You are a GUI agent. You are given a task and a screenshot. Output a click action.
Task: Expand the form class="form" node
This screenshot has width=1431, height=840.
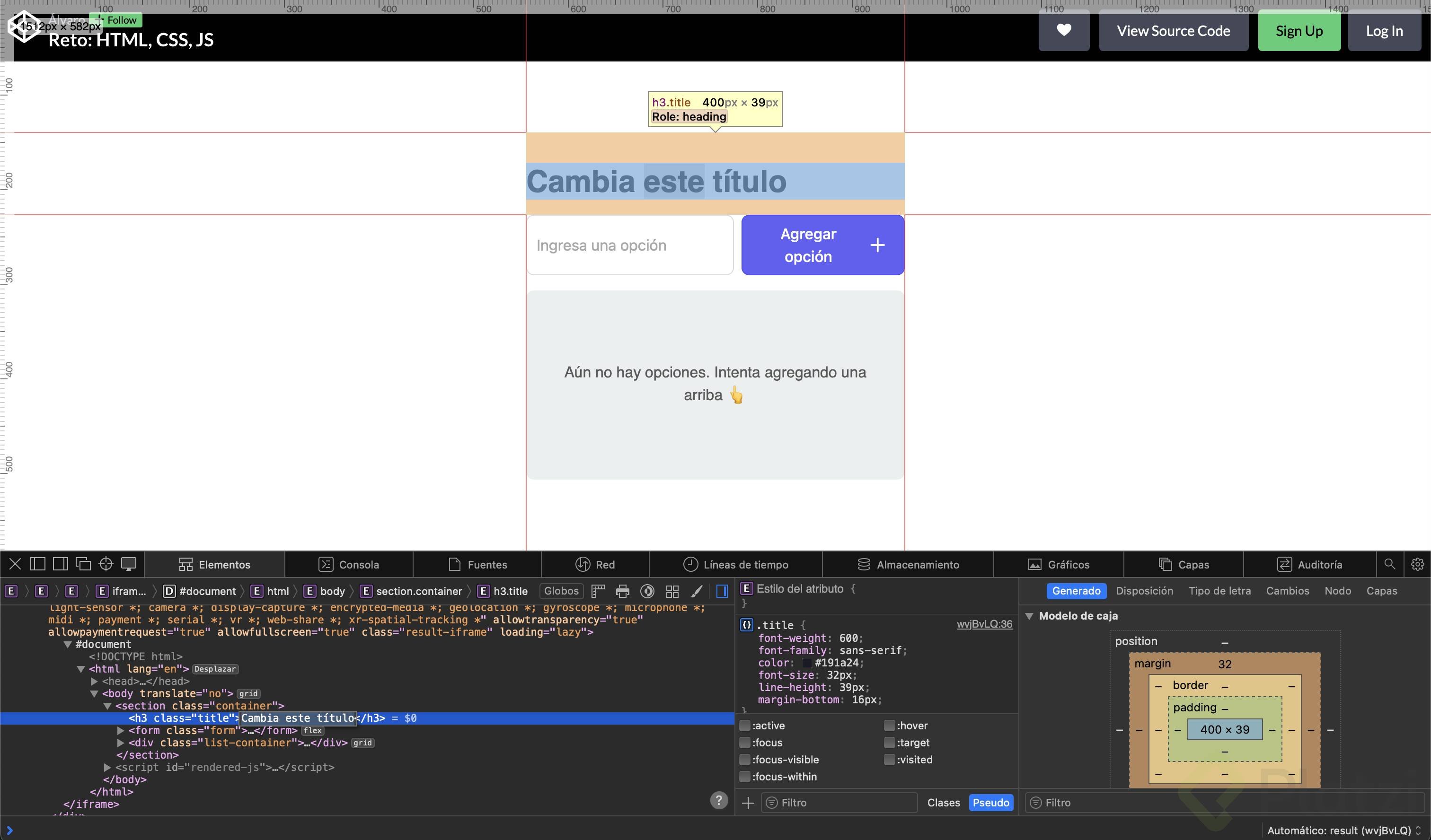pos(120,730)
